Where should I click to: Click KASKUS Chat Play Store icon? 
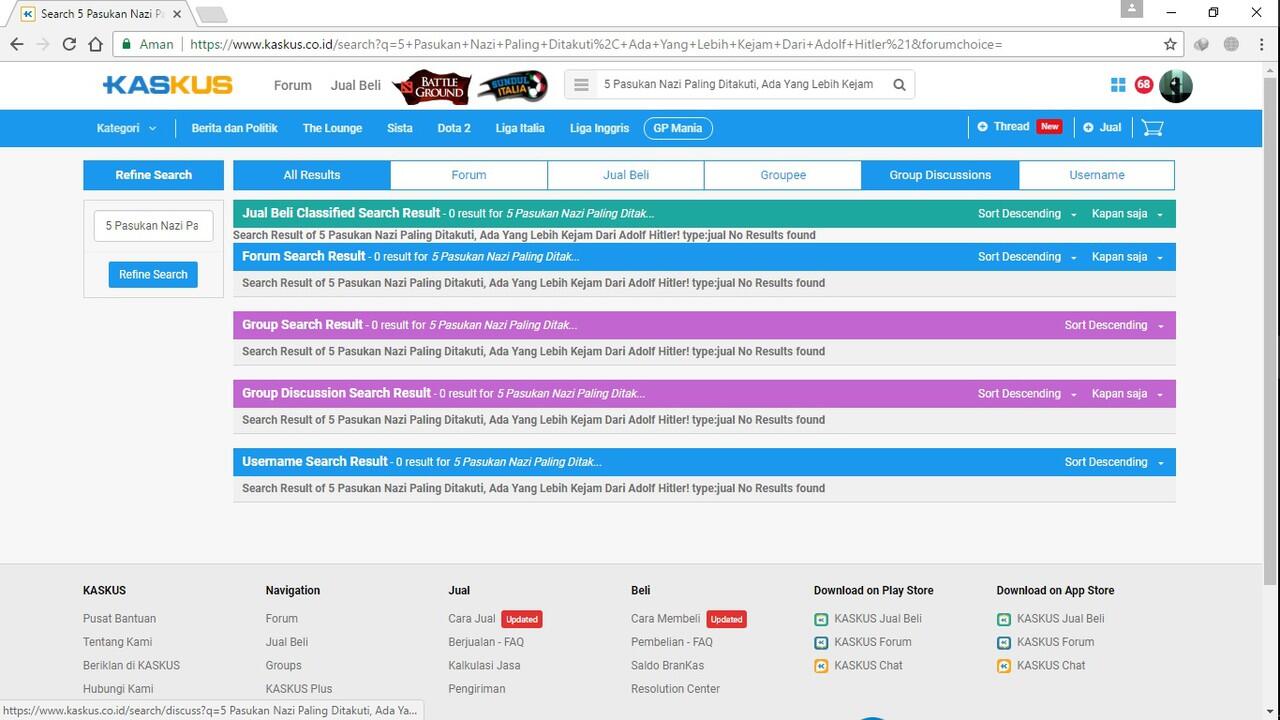[x=822, y=666]
